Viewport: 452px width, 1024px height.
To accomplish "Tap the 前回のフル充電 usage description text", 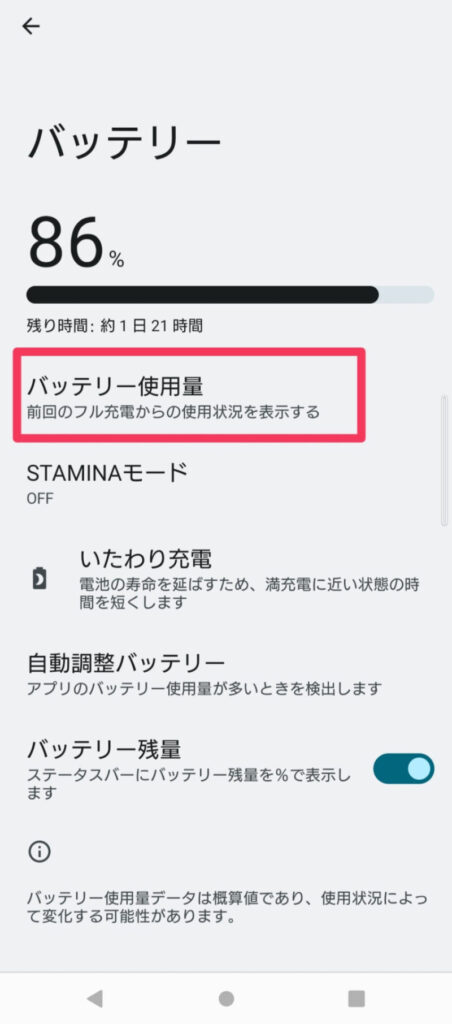I will click(x=173, y=413).
